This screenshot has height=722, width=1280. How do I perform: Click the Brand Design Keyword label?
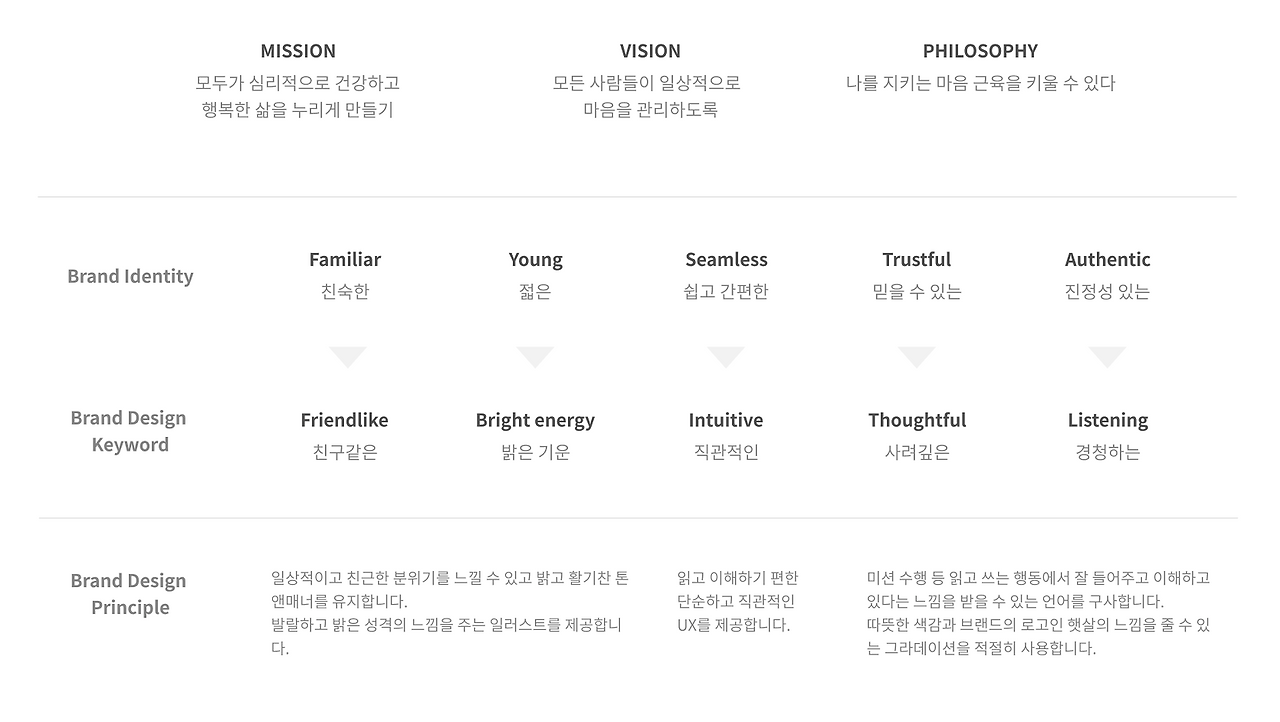(x=129, y=431)
